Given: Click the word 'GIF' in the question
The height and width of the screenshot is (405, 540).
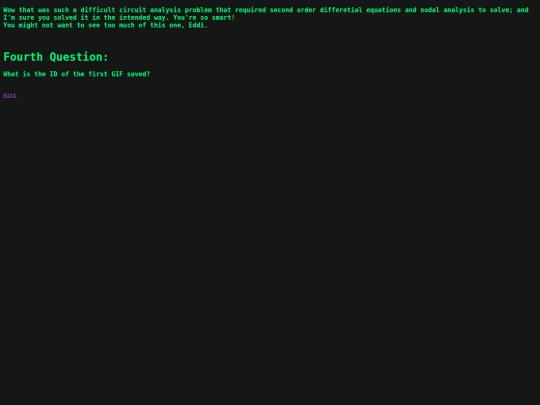Looking at the screenshot, I should [x=117, y=74].
